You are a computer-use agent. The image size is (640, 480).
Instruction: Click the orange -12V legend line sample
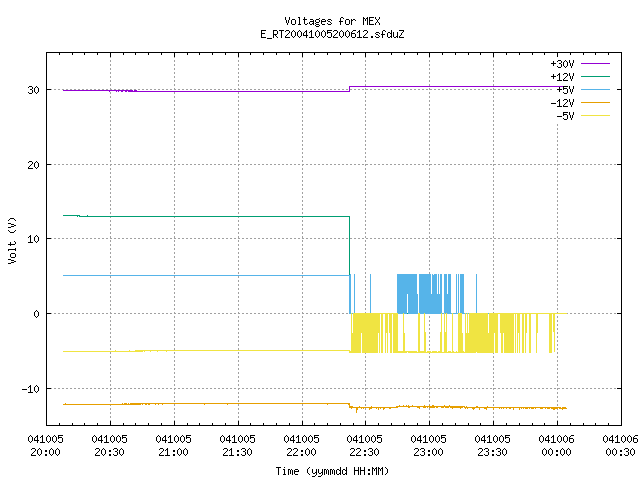[595, 102]
